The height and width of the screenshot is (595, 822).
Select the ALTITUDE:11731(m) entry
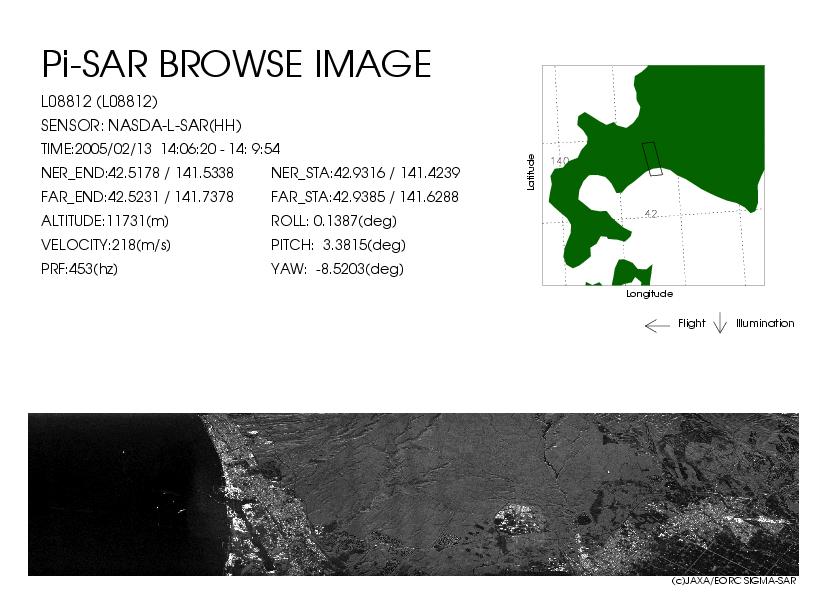coord(105,221)
